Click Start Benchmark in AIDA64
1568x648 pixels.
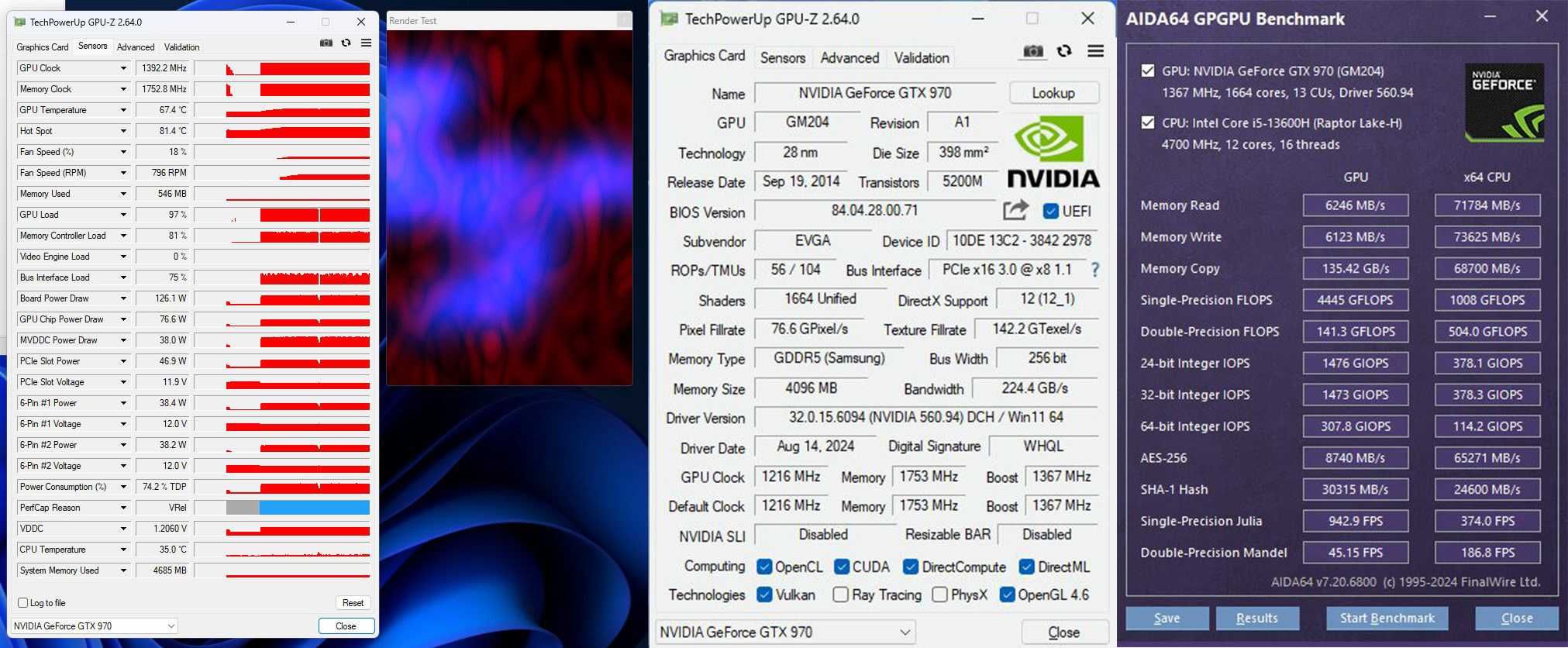click(1387, 618)
